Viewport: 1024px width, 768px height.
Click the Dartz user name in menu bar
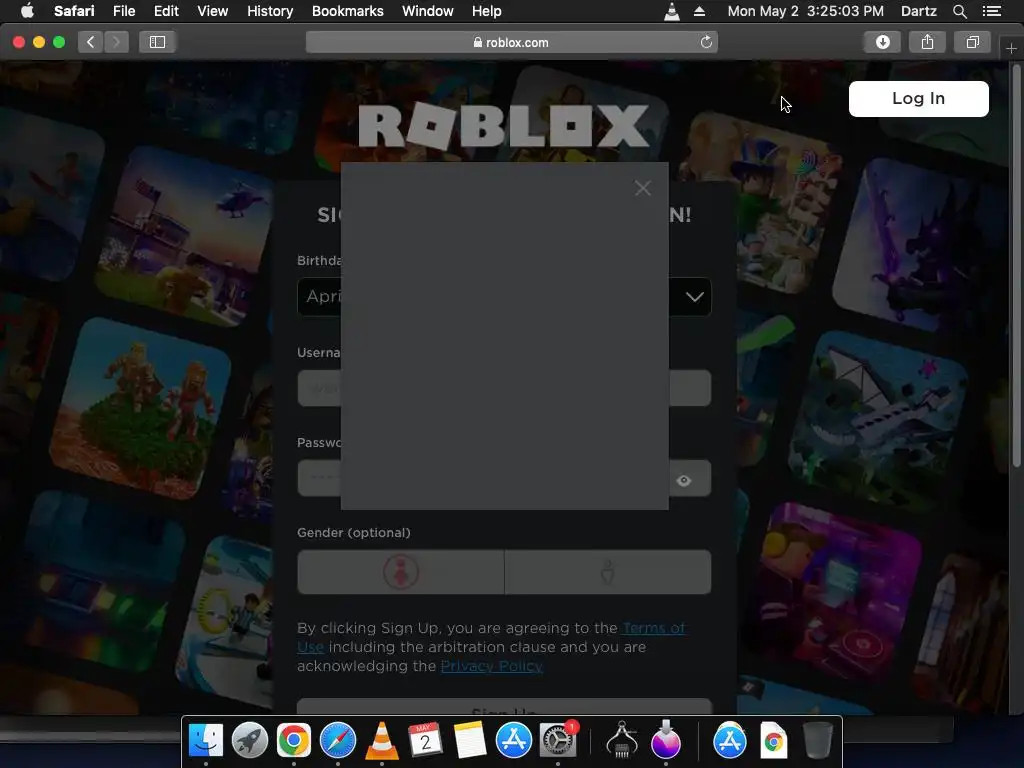[918, 11]
